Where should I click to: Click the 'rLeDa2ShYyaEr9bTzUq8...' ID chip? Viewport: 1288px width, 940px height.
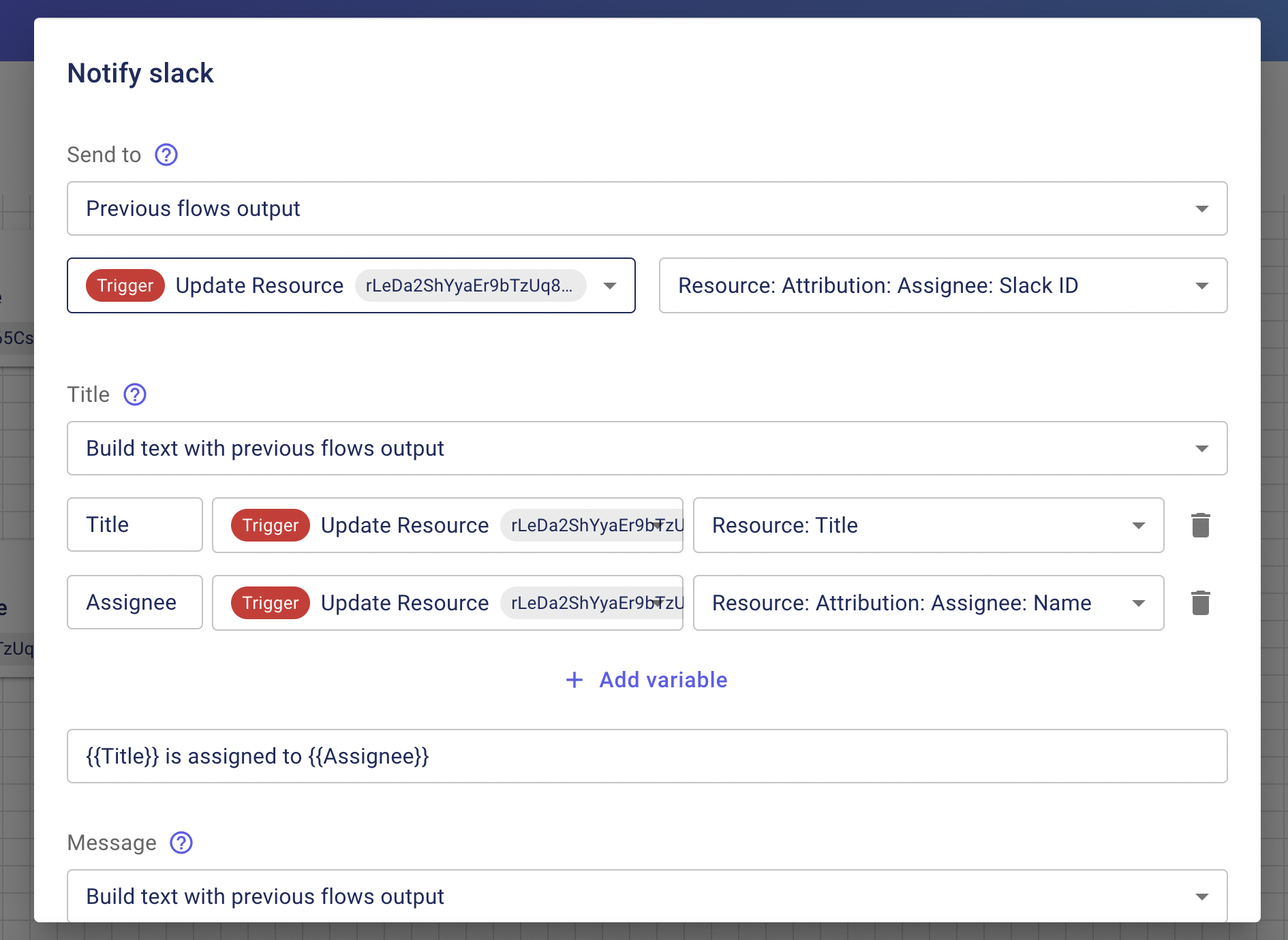470,285
